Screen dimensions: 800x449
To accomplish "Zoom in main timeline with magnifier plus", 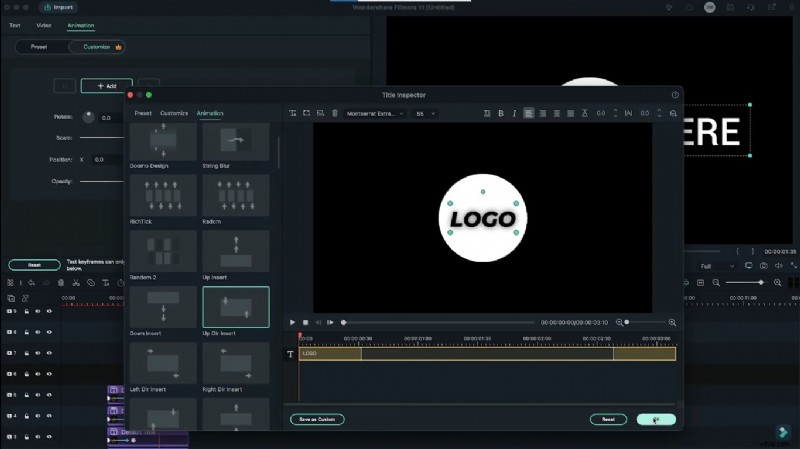I will pyautogui.click(x=778, y=283).
